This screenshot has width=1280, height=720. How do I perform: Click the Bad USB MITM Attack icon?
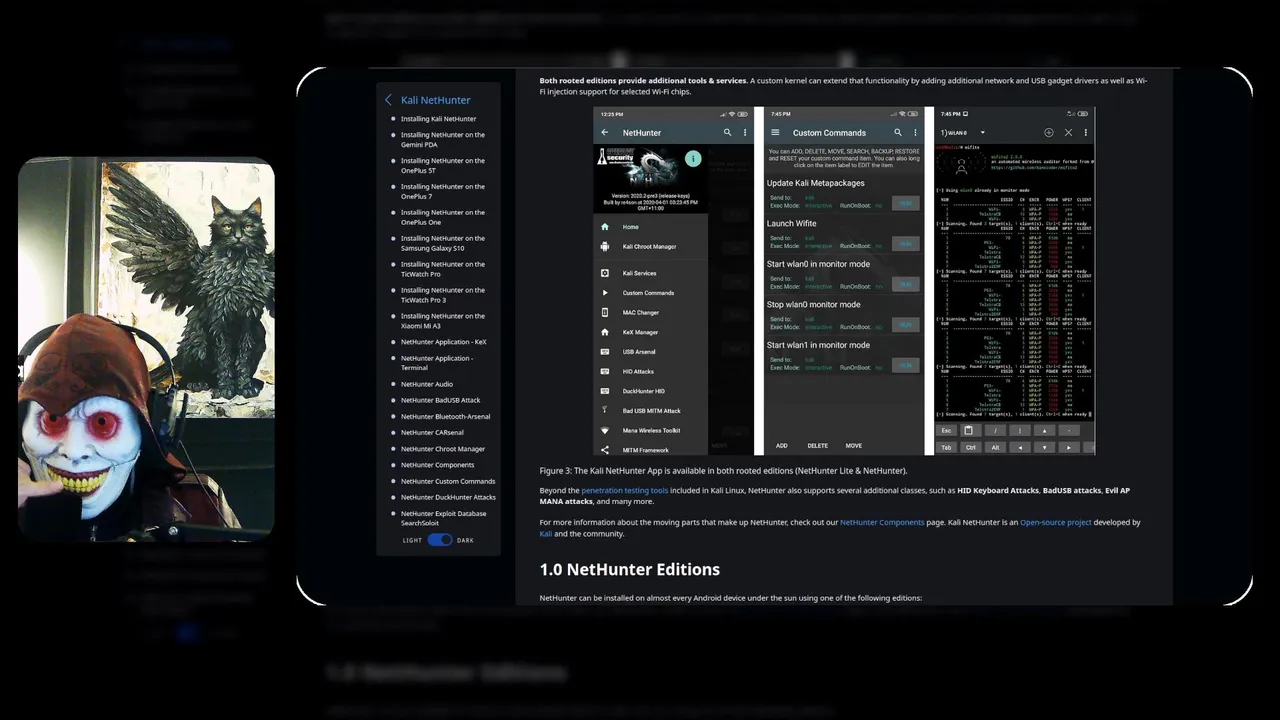tap(604, 410)
